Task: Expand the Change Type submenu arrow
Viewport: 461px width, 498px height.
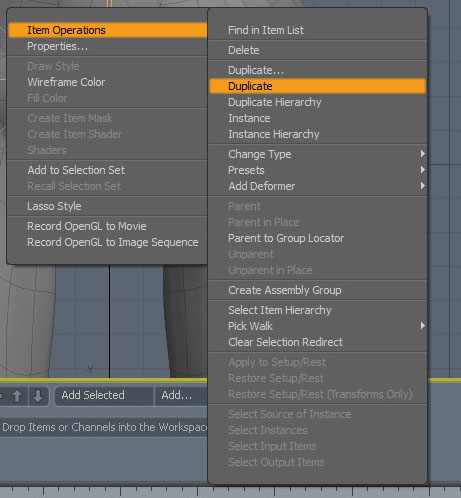Action: coord(422,154)
